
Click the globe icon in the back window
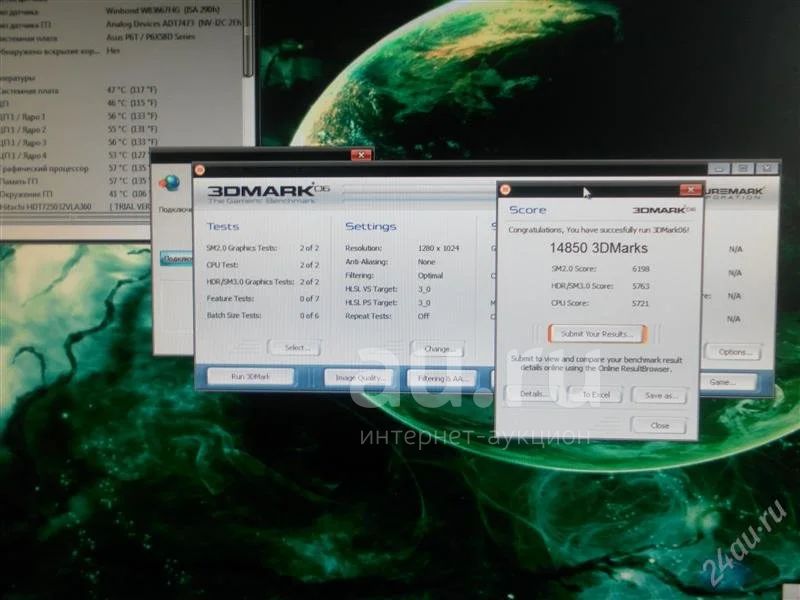pos(170,183)
